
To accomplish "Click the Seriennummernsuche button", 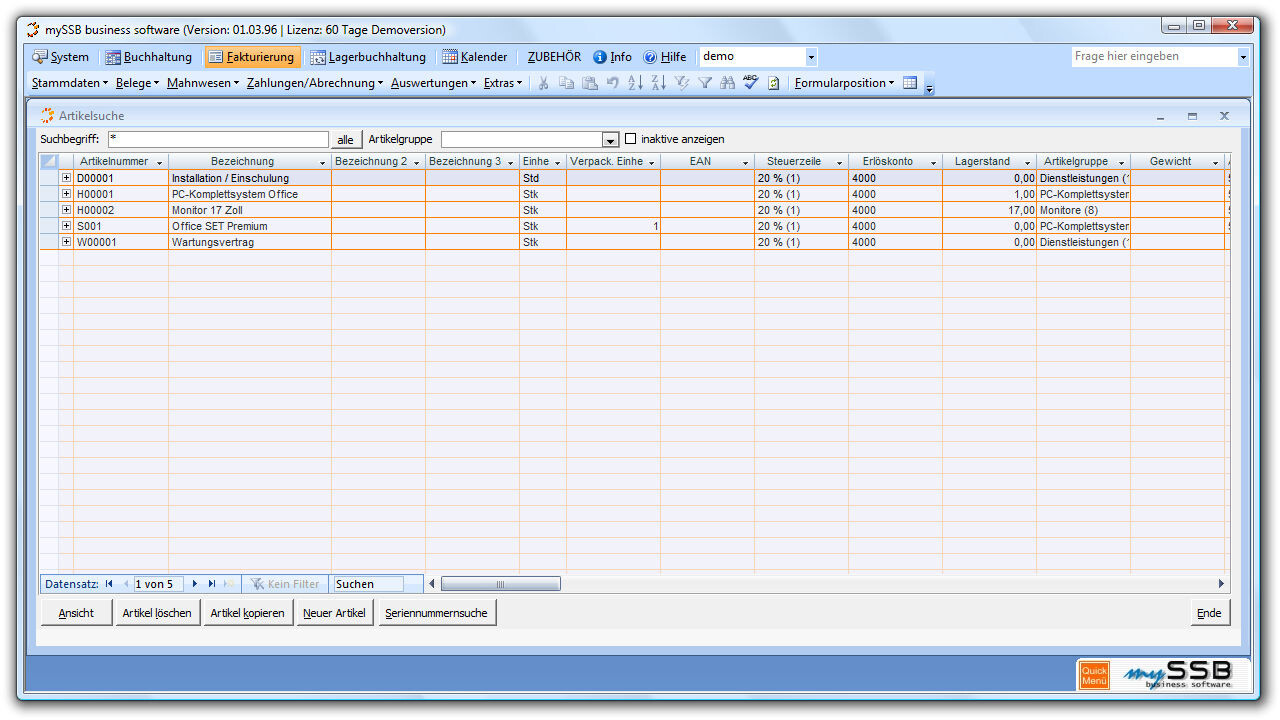I will pos(436,613).
